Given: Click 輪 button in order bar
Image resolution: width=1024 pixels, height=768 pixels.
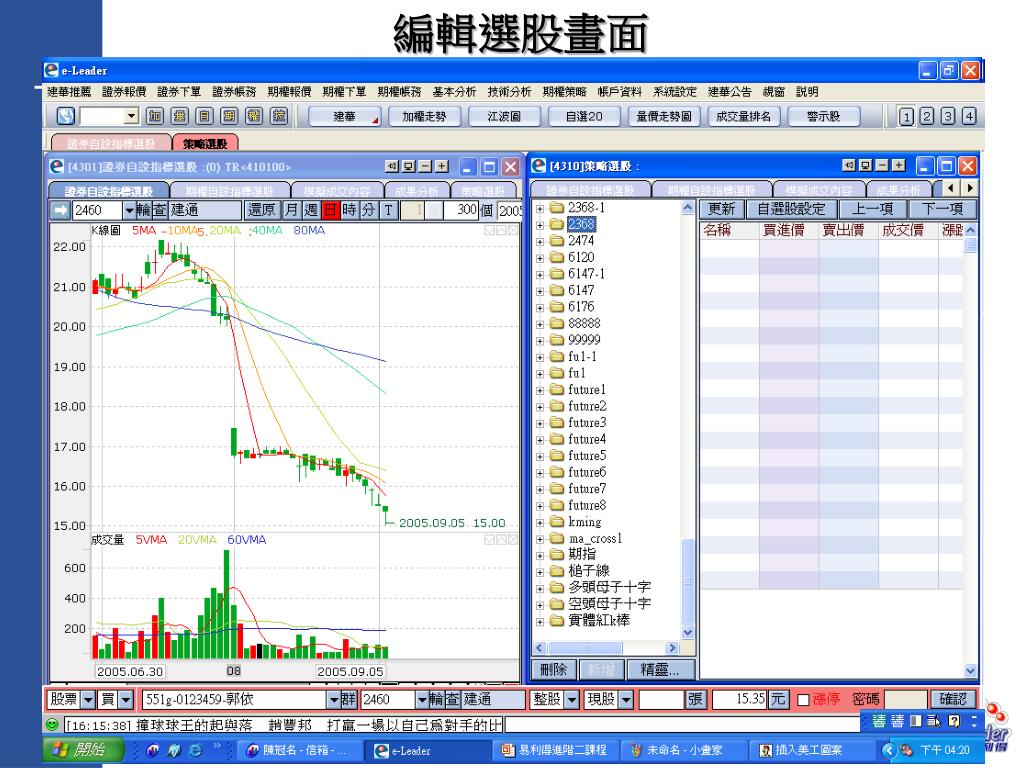Looking at the screenshot, I should [436, 699].
